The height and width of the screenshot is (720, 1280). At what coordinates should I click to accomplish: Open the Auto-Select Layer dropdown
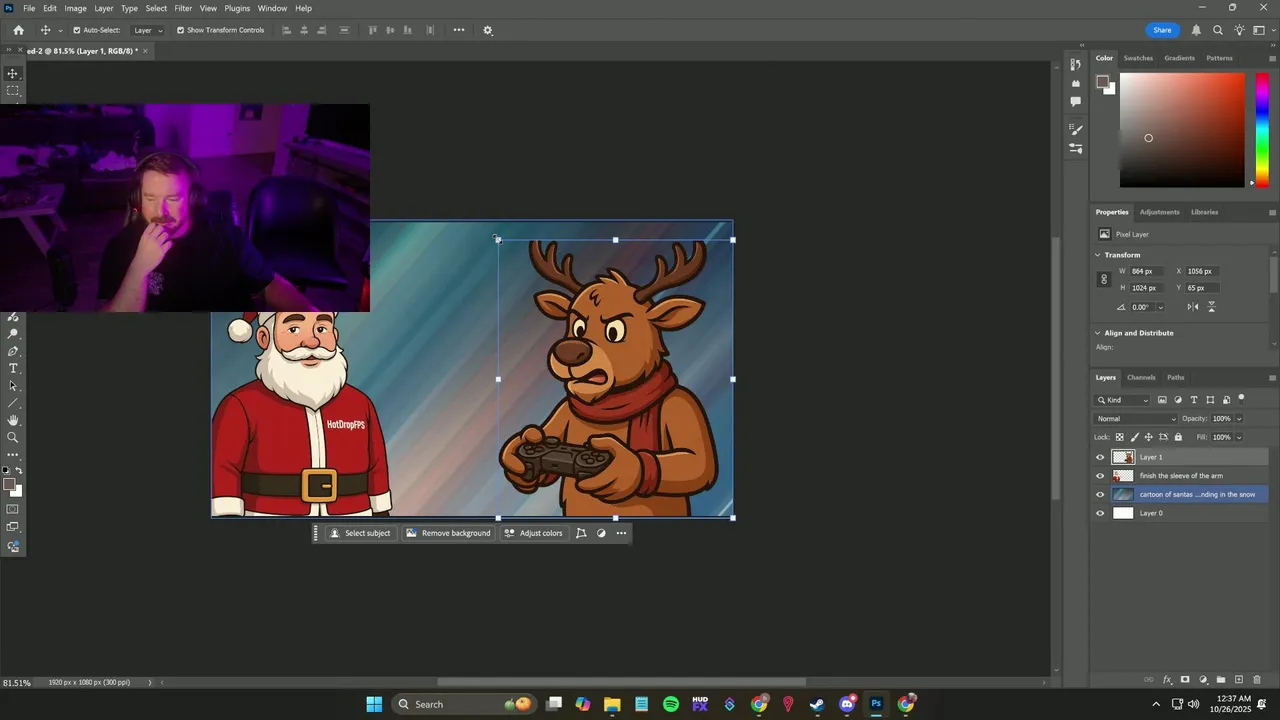pyautogui.click(x=148, y=30)
